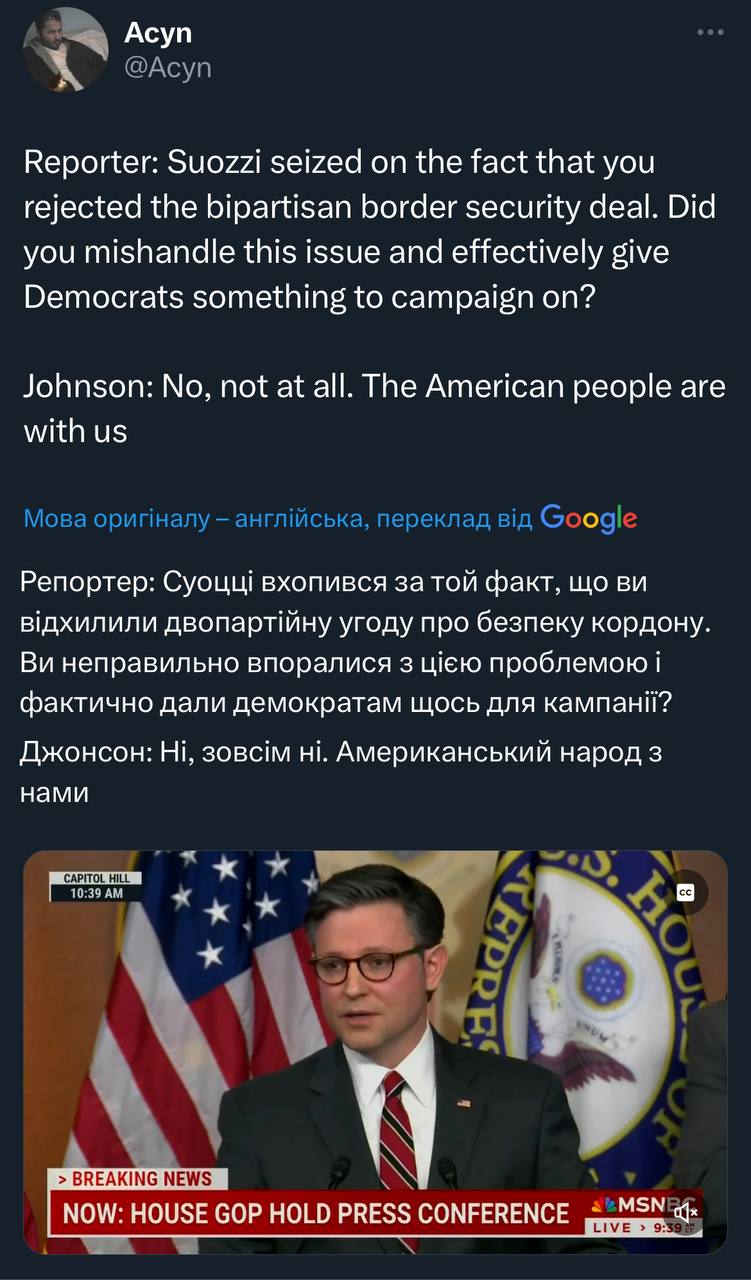751x1280 pixels.
Task: Open Acyn's profile avatar picture
Action: [x=65, y=50]
